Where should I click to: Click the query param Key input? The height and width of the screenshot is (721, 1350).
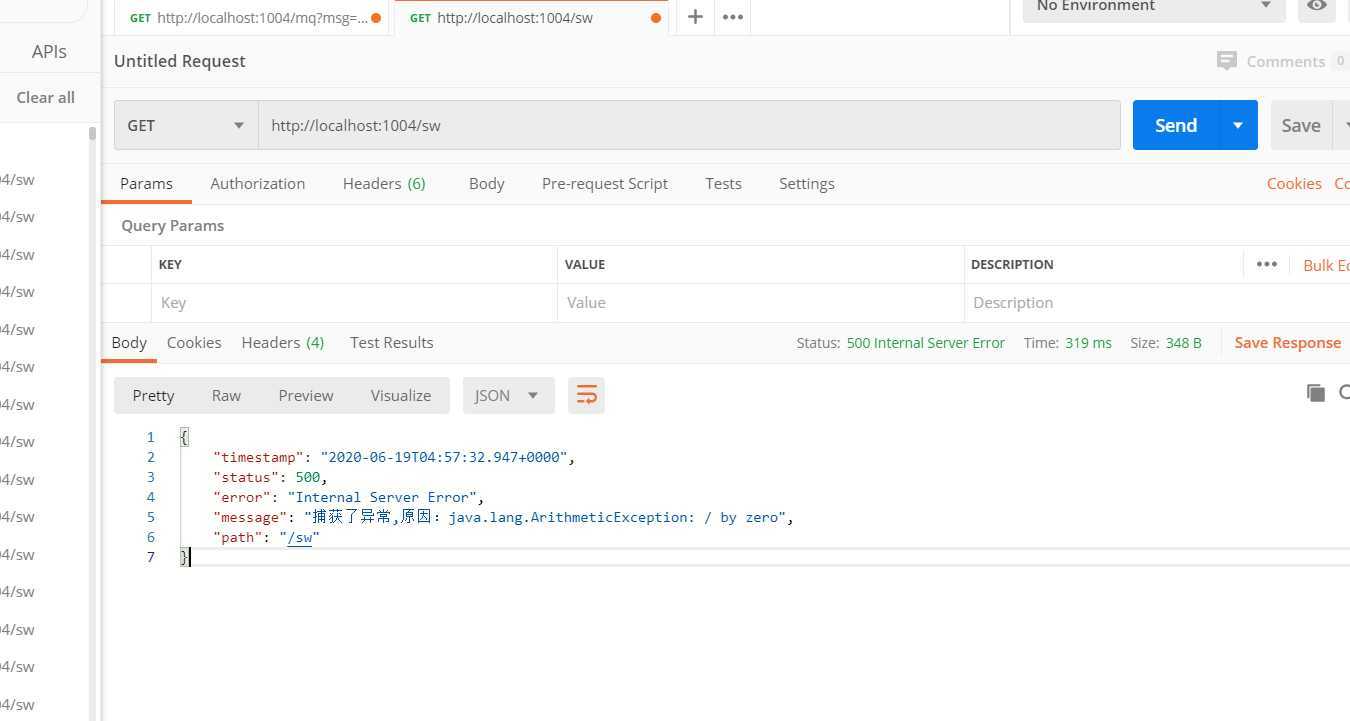coord(355,302)
